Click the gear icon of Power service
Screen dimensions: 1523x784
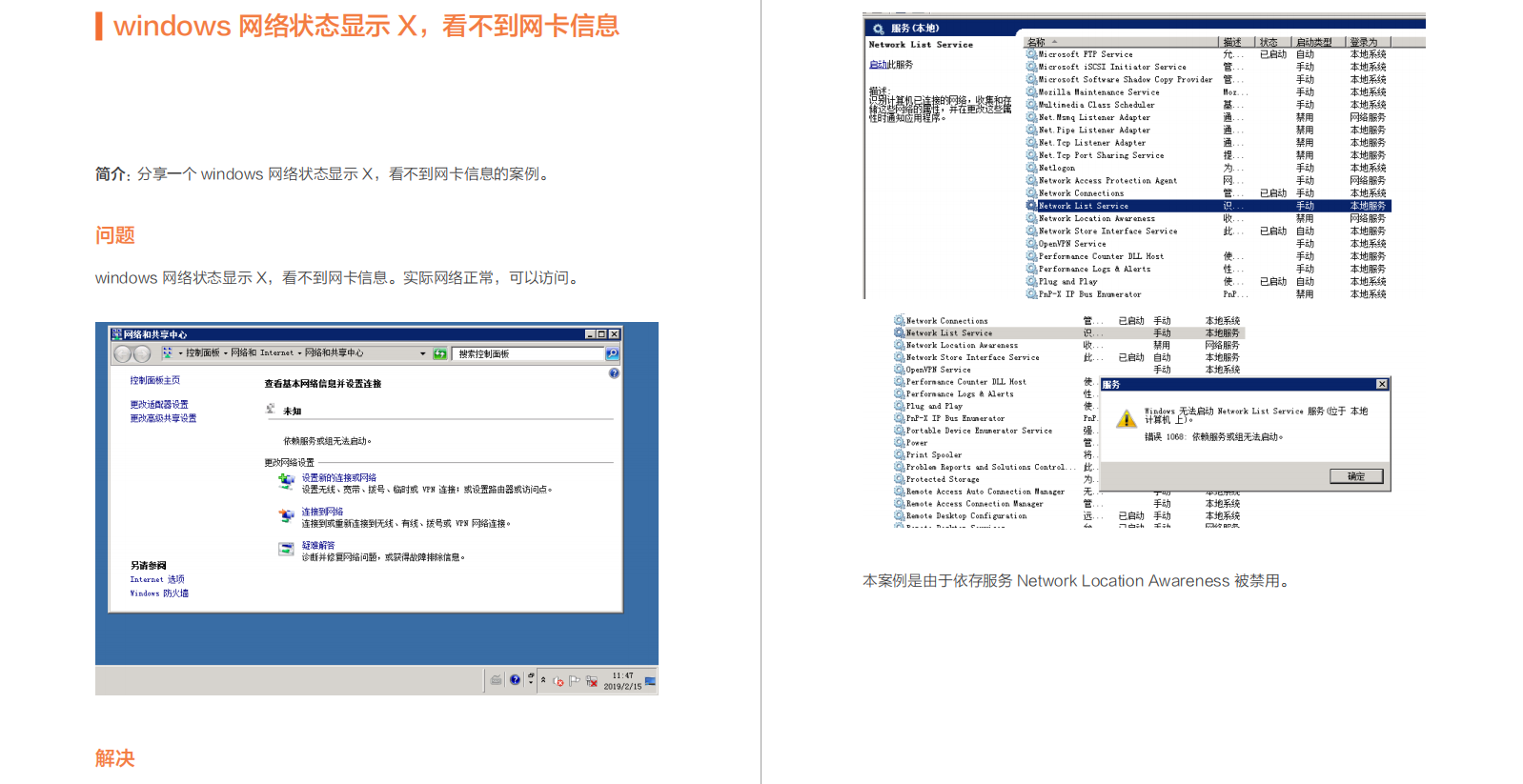(899, 443)
